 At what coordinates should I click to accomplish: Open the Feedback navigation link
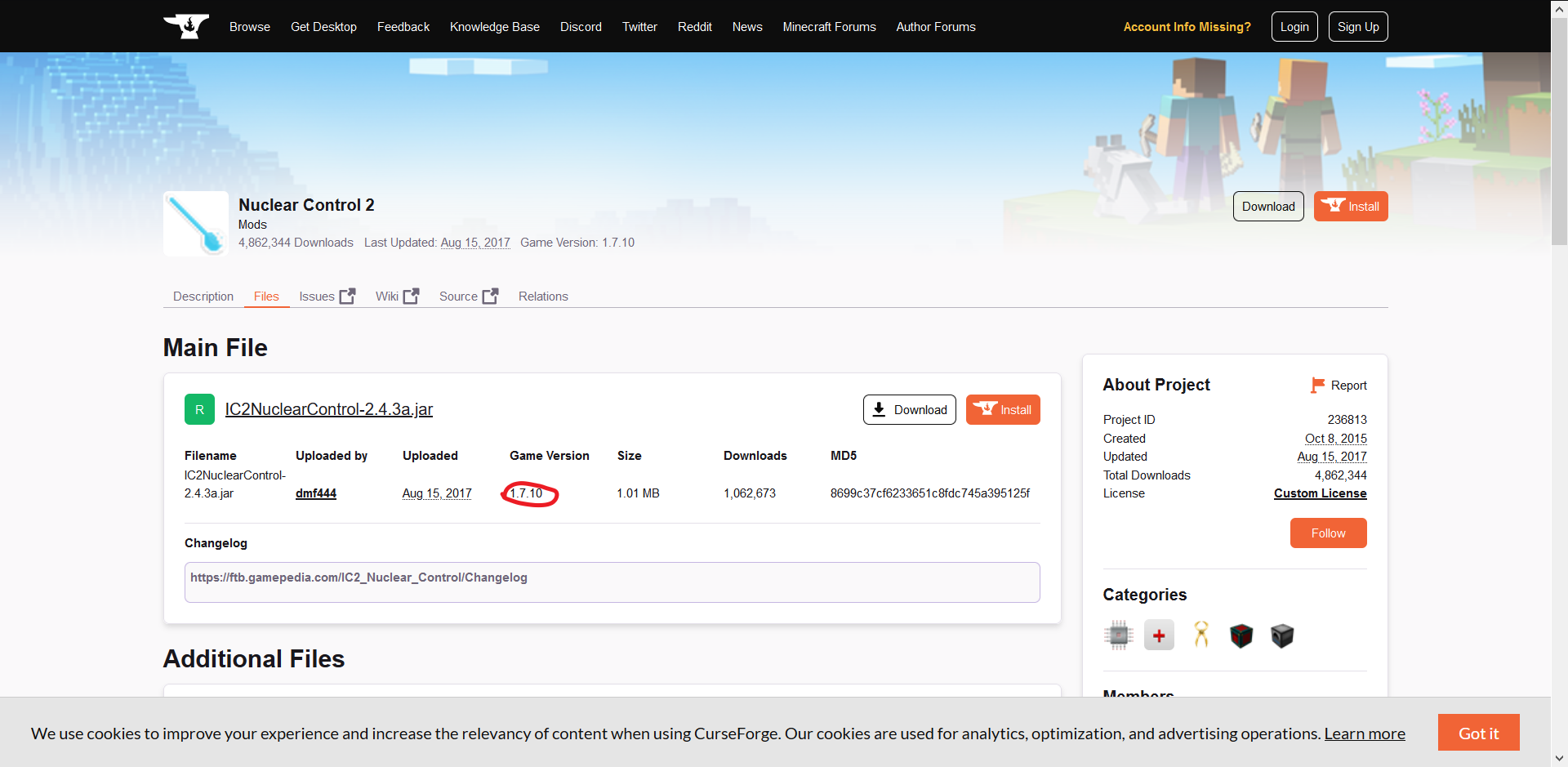pos(403,27)
